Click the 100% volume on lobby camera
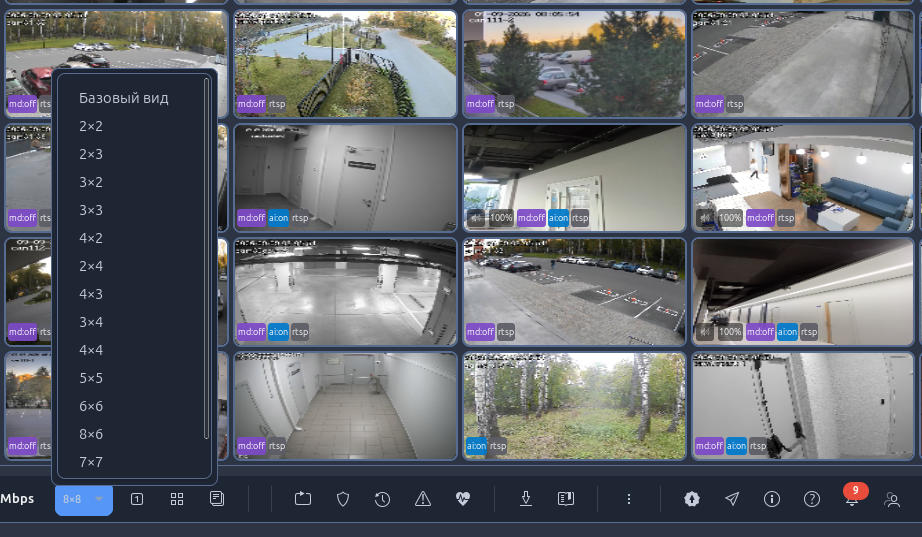This screenshot has height=537, width=922. coord(730,218)
